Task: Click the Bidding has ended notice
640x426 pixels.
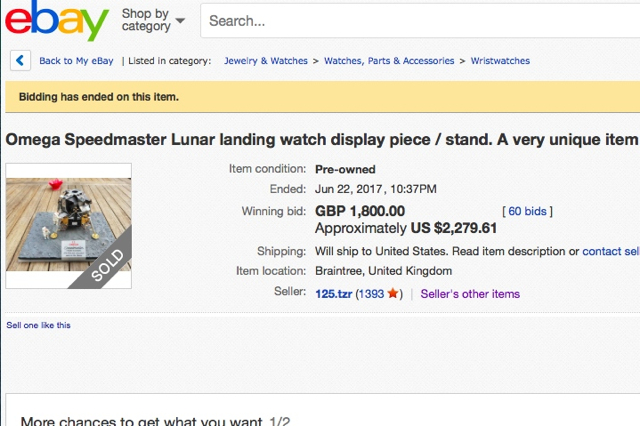Action: [x=98, y=97]
